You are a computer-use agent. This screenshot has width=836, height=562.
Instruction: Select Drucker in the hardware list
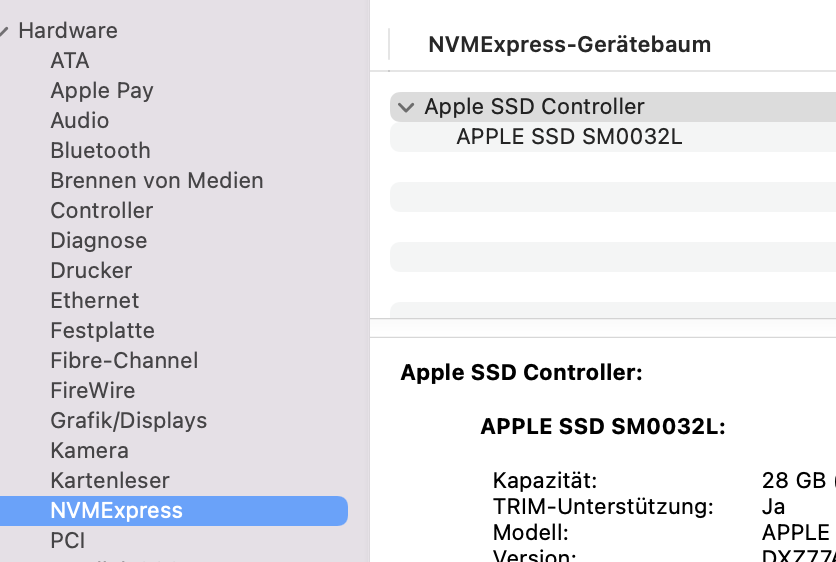tap(91, 271)
